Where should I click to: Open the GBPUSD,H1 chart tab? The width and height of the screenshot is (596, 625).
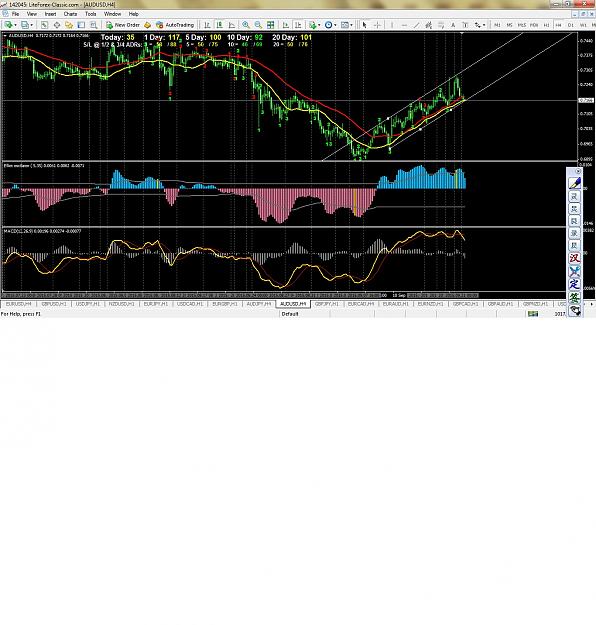coord(54,304)
